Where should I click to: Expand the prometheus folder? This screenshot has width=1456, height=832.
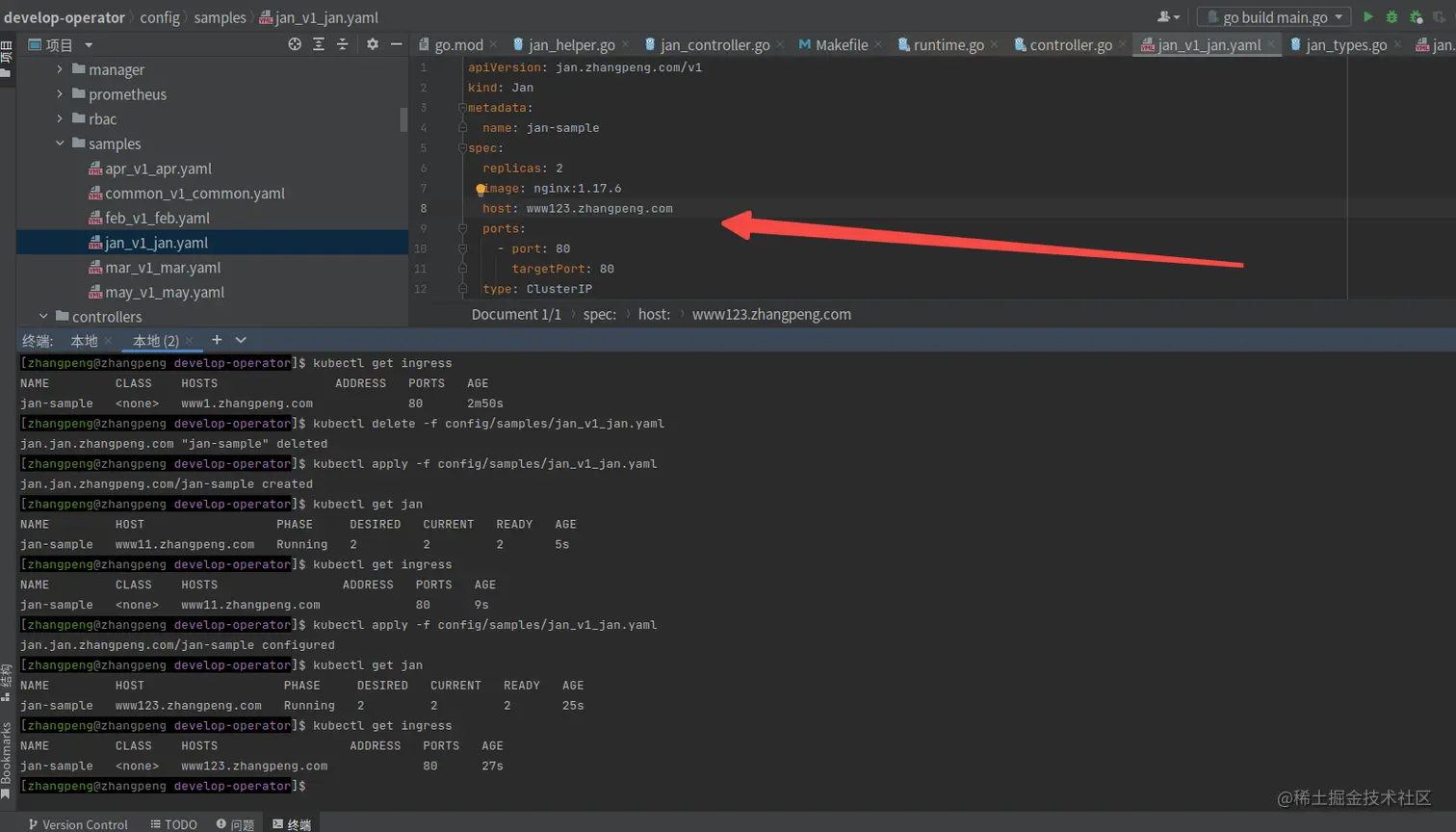[60, 94]
